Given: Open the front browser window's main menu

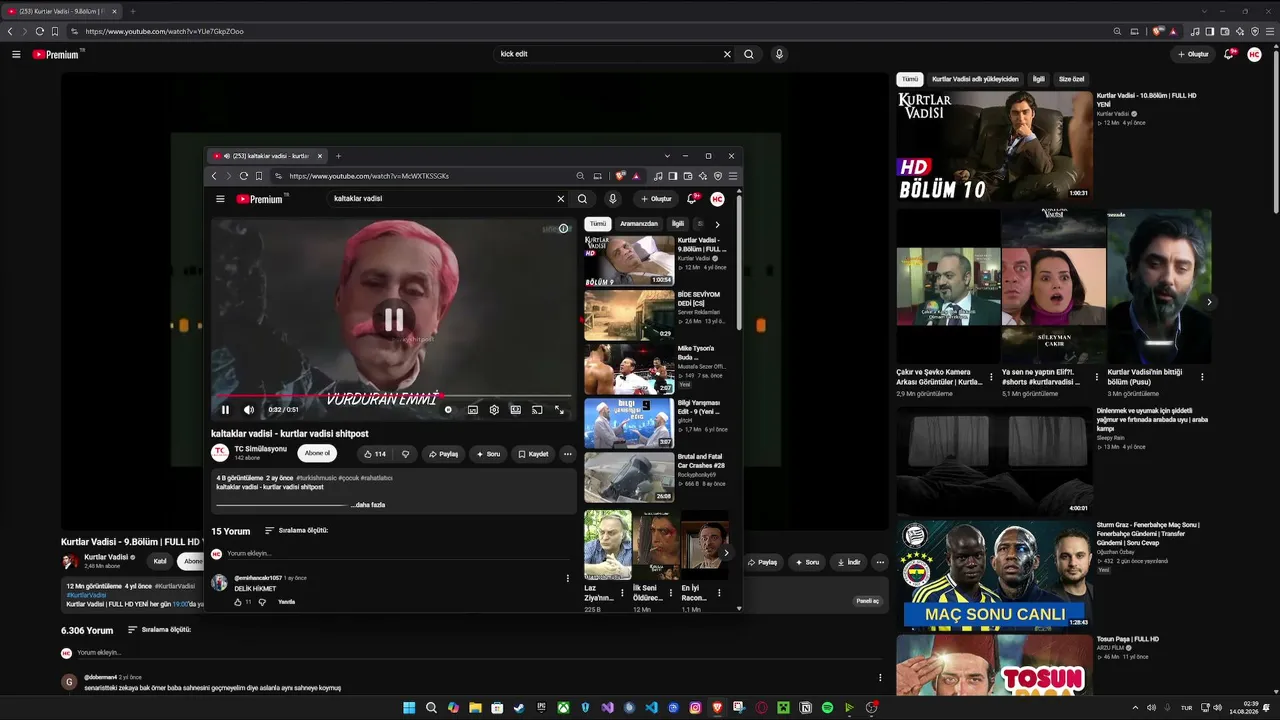Looking at the screenshot, I should tap(733, 176).
